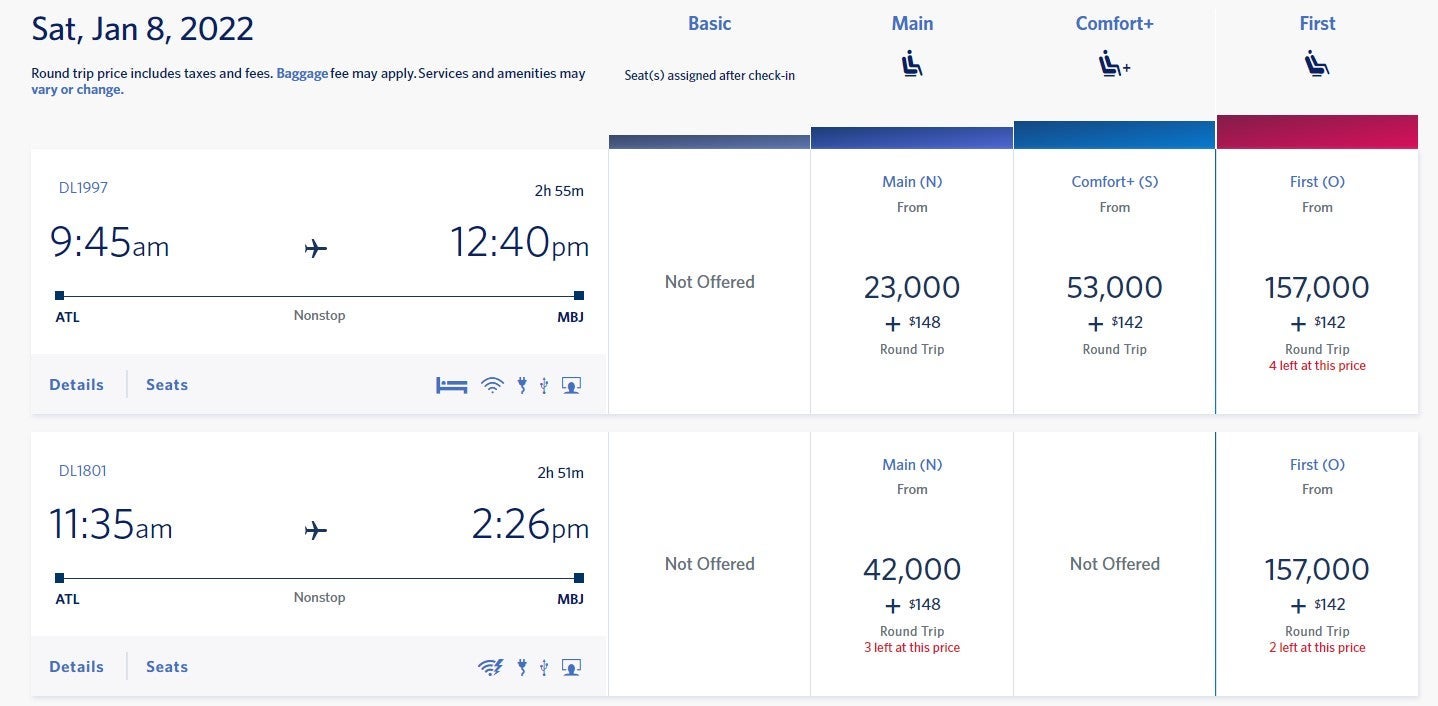Click the personal video screen icon on DL1997

571,385
